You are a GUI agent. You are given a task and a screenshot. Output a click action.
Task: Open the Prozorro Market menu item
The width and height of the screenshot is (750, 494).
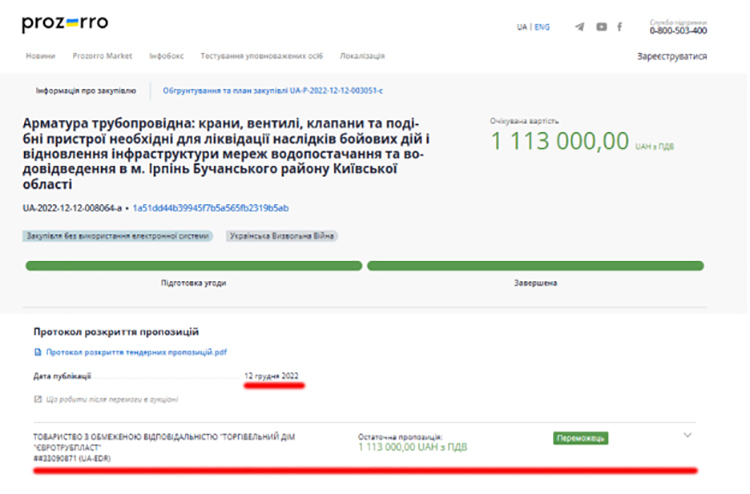click(x=103, y=56)
